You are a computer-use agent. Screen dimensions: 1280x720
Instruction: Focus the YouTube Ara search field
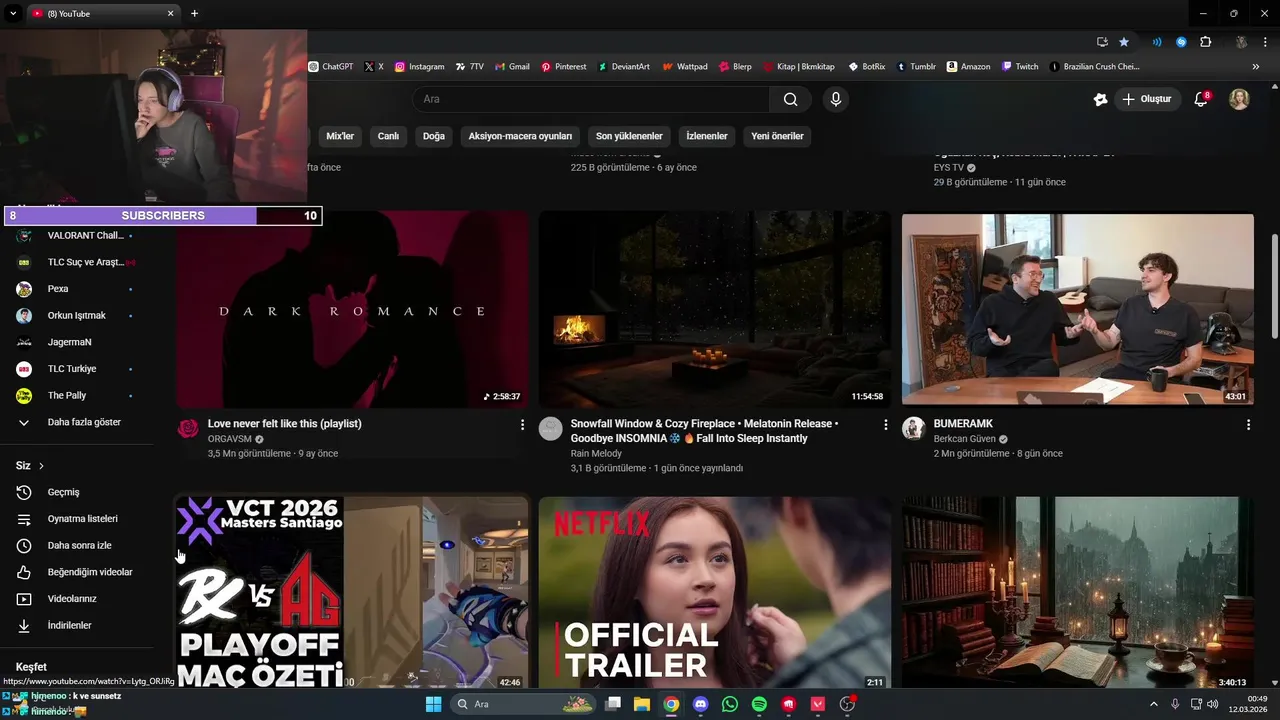coord(591,99)
